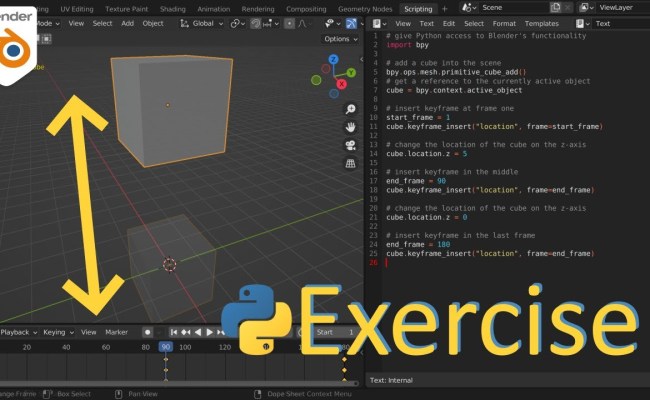
Task: Add a new workspace with plus
Action: 445,9
